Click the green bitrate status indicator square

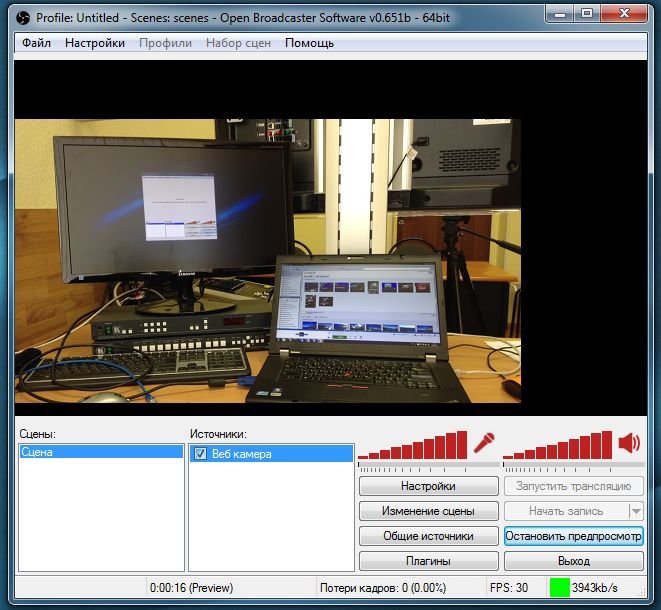pos(558,588)
